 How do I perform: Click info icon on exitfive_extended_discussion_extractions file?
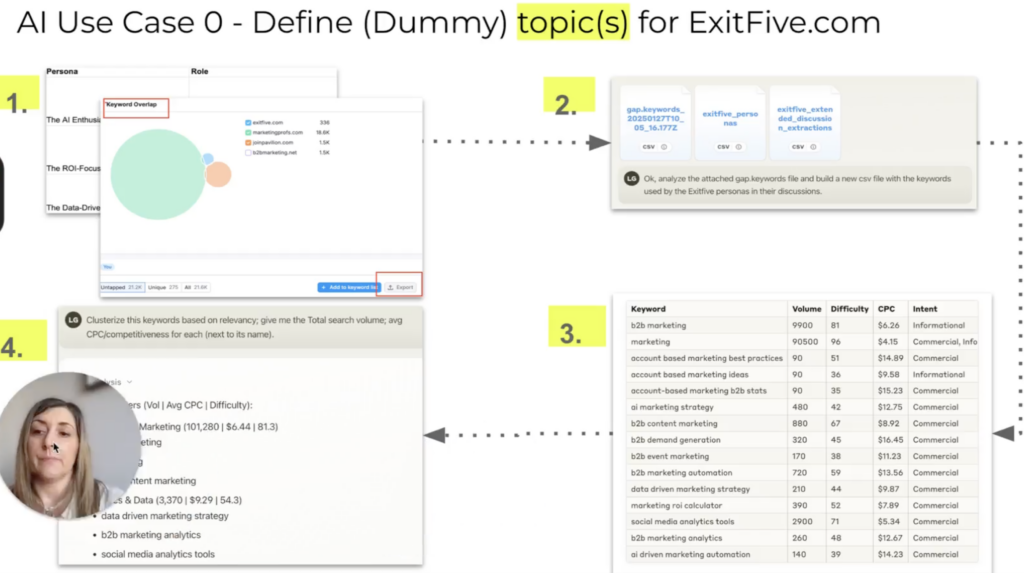pyautogui.click(x=813, y=147)
